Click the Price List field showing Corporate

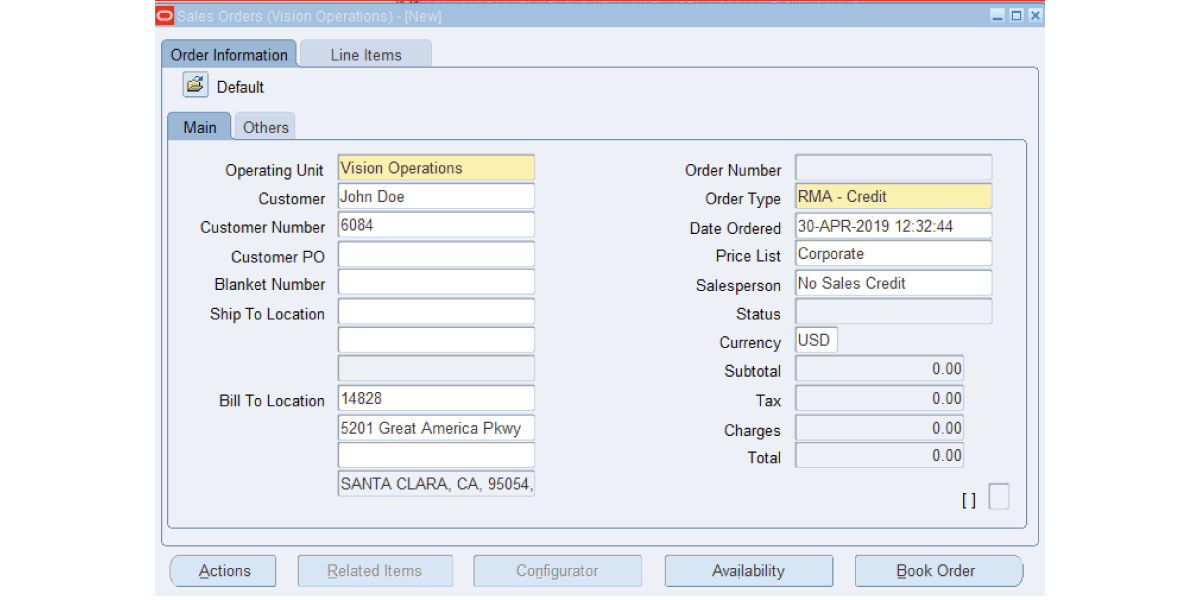893,254
